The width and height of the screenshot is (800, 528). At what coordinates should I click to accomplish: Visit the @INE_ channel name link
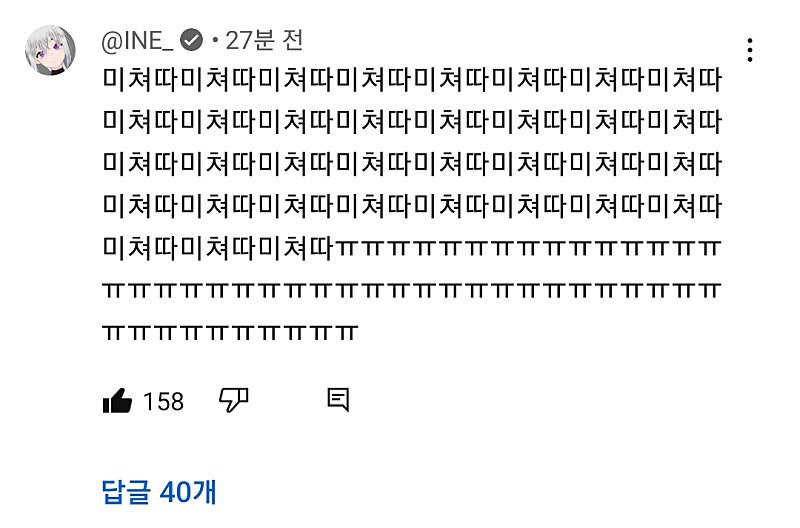139,41
